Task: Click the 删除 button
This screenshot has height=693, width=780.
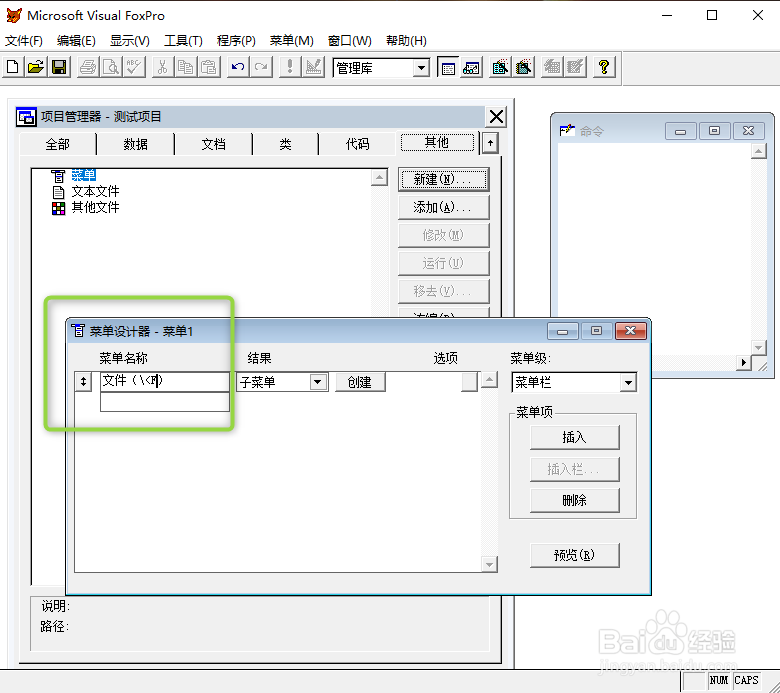Action: point(575,500)
